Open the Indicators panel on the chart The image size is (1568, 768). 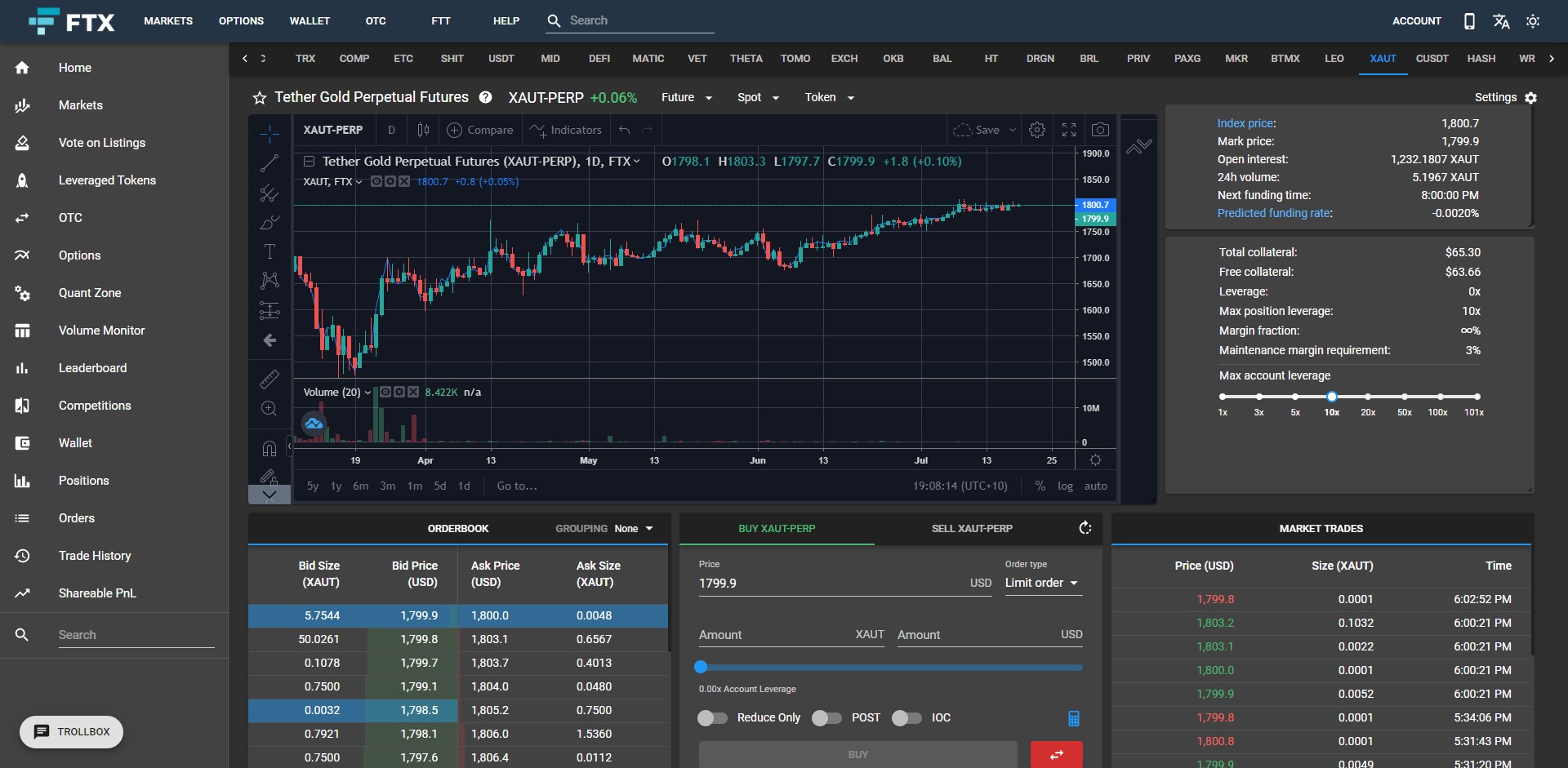pos(565,130)
